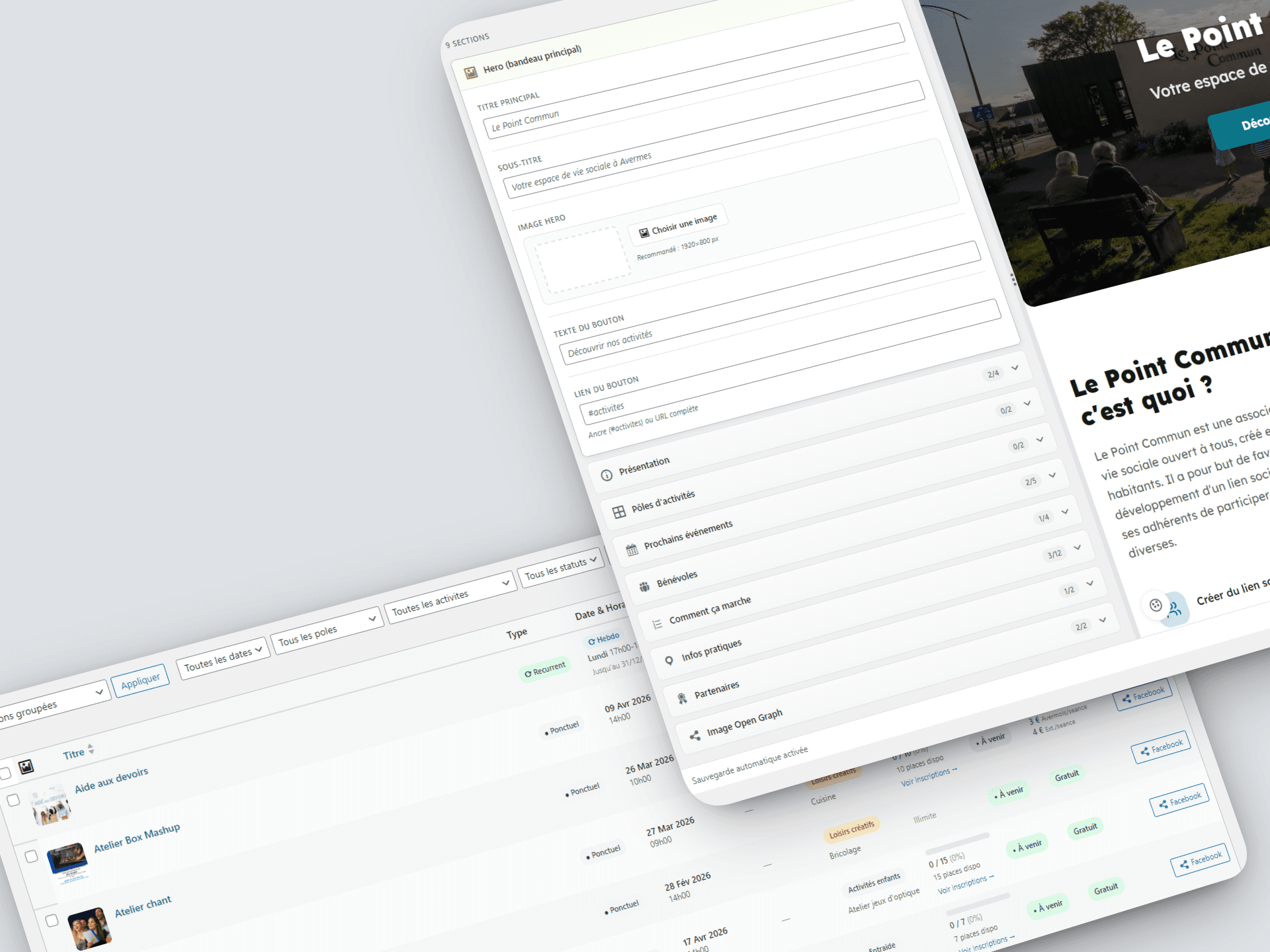The image size is (1270, 952).
Task: Click the Appliquer button
Action: pyautogui.click(x=140, y=682)
